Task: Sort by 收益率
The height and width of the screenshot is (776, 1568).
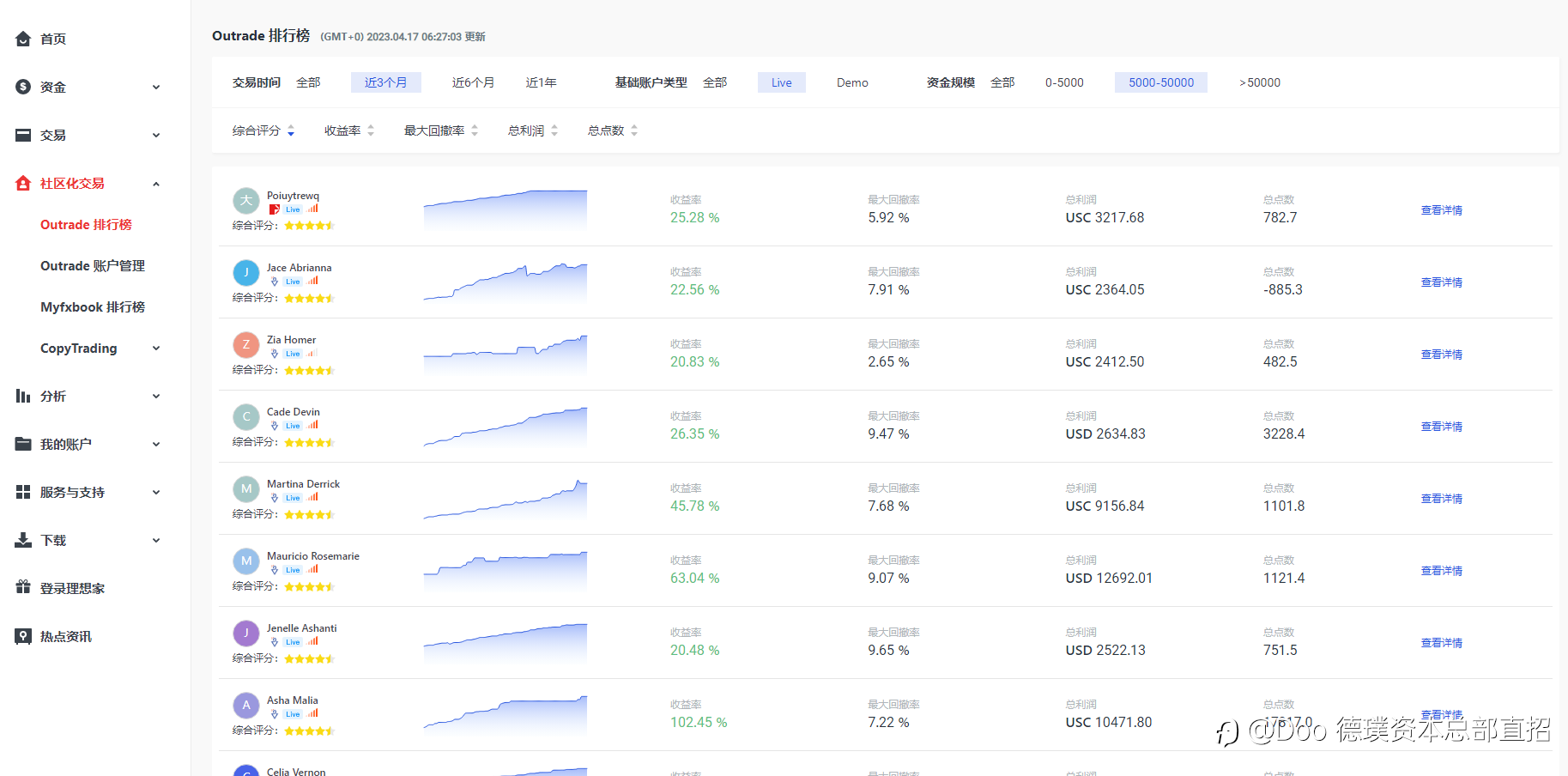Action: click(x=349, y=130)
